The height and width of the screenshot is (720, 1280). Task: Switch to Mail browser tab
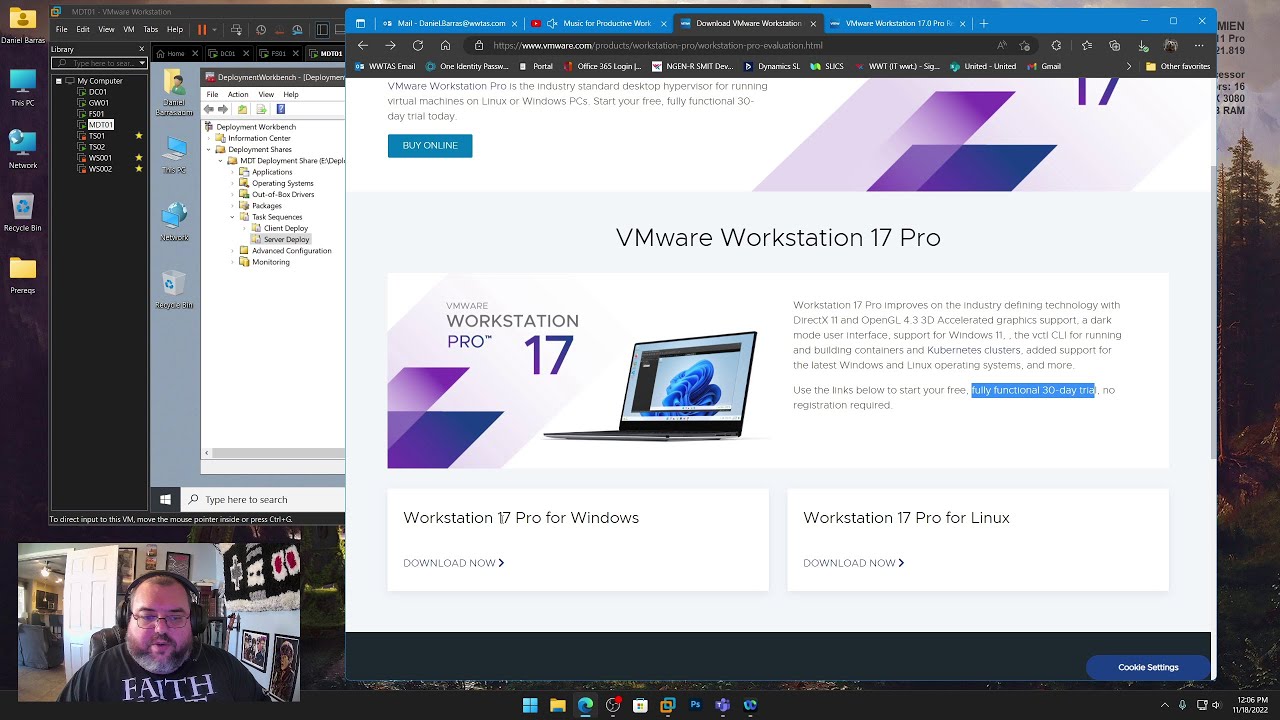[449, 23]
